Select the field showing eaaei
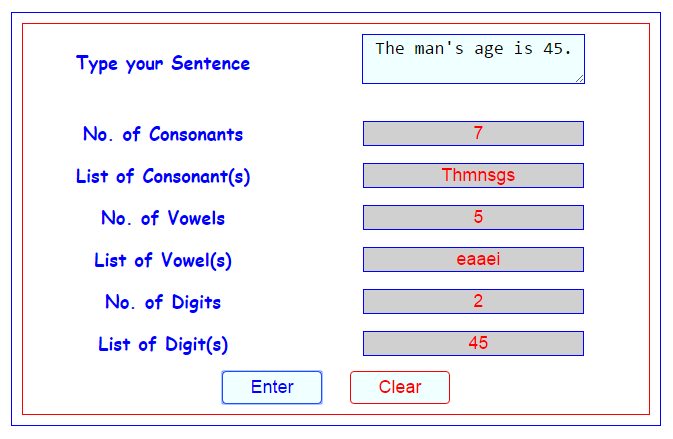673x439 pixels. (473, 259)
